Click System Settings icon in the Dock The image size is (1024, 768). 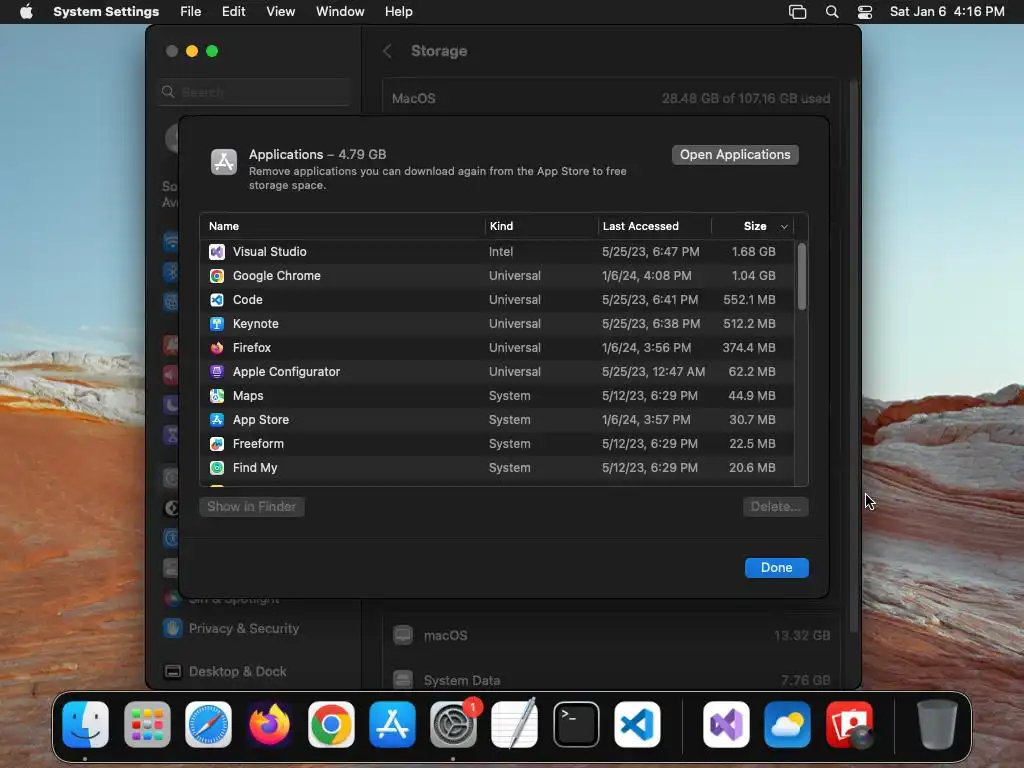(x=453, y=724)
